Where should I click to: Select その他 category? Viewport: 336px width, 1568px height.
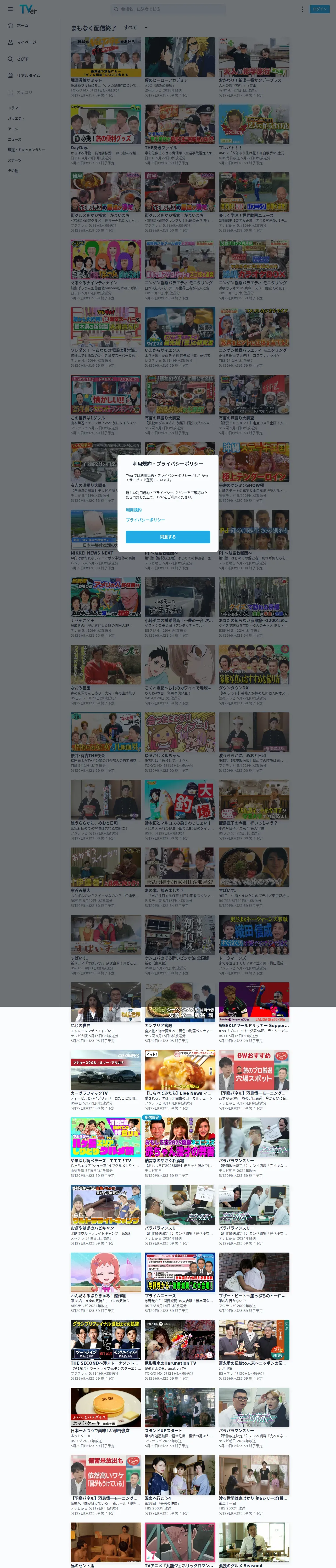(x=13, y=170)
